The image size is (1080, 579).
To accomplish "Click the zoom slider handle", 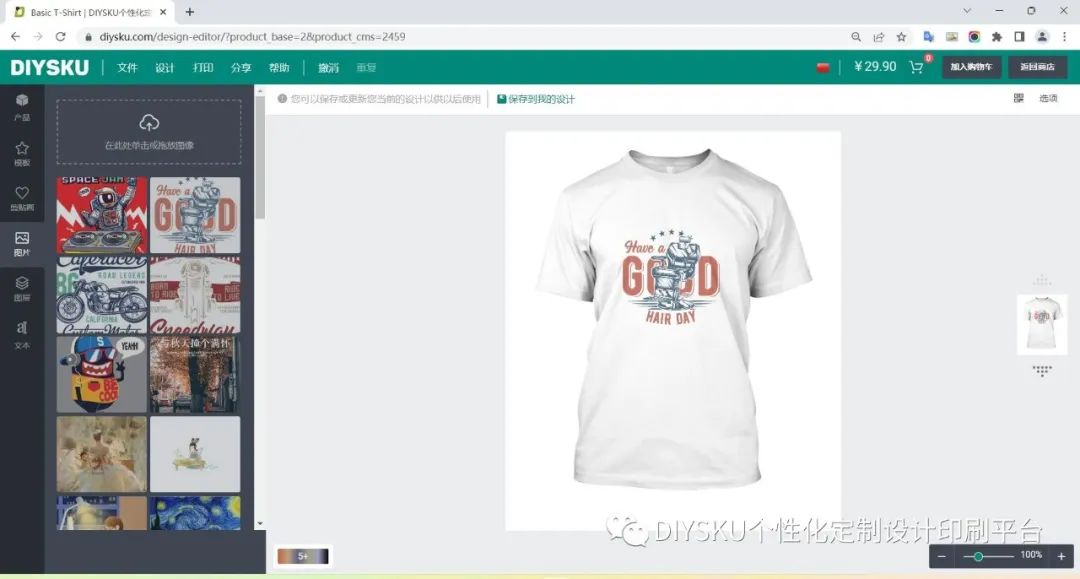I will pos(978,556).
